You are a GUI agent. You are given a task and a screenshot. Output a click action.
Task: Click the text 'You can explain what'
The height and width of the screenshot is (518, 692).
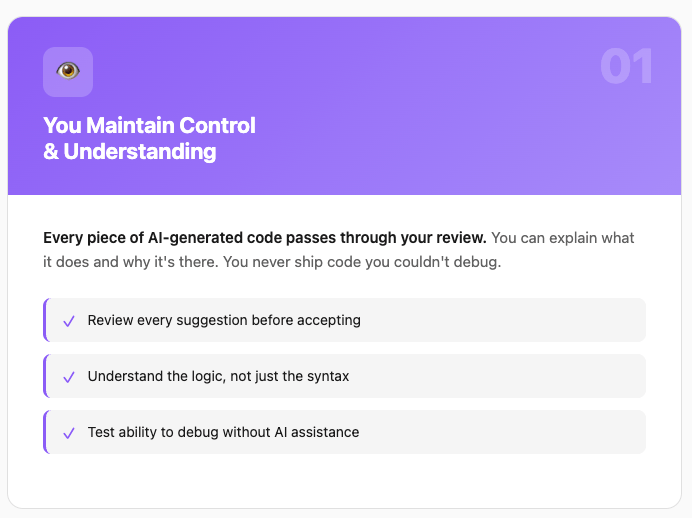[563, 238]
